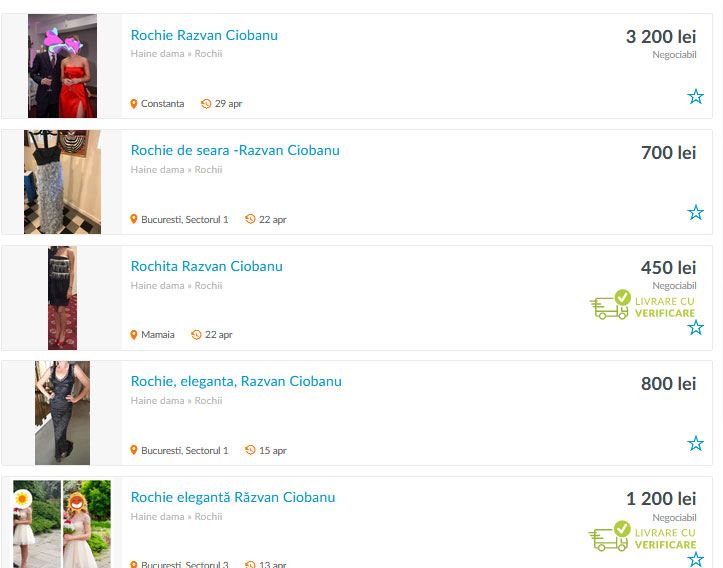This screenshot has height=568, width=723.
Task: Click the Livrare cu Verificare badge for 1 200 lei listing
Action: [x=642, y=536]
